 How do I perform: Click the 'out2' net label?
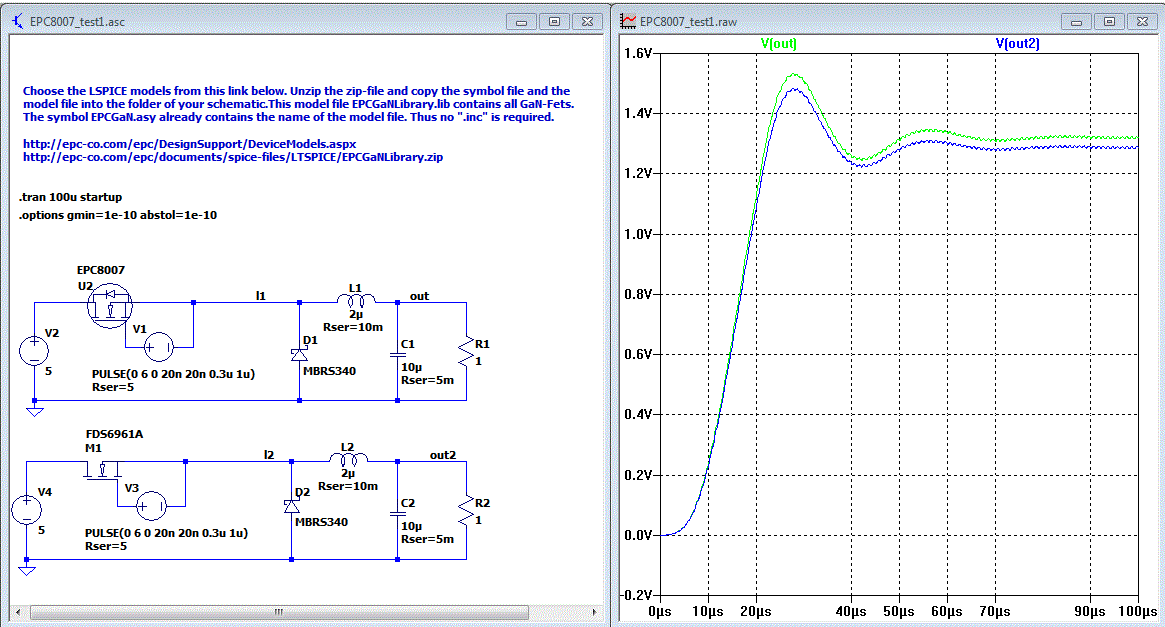[443, 455]
